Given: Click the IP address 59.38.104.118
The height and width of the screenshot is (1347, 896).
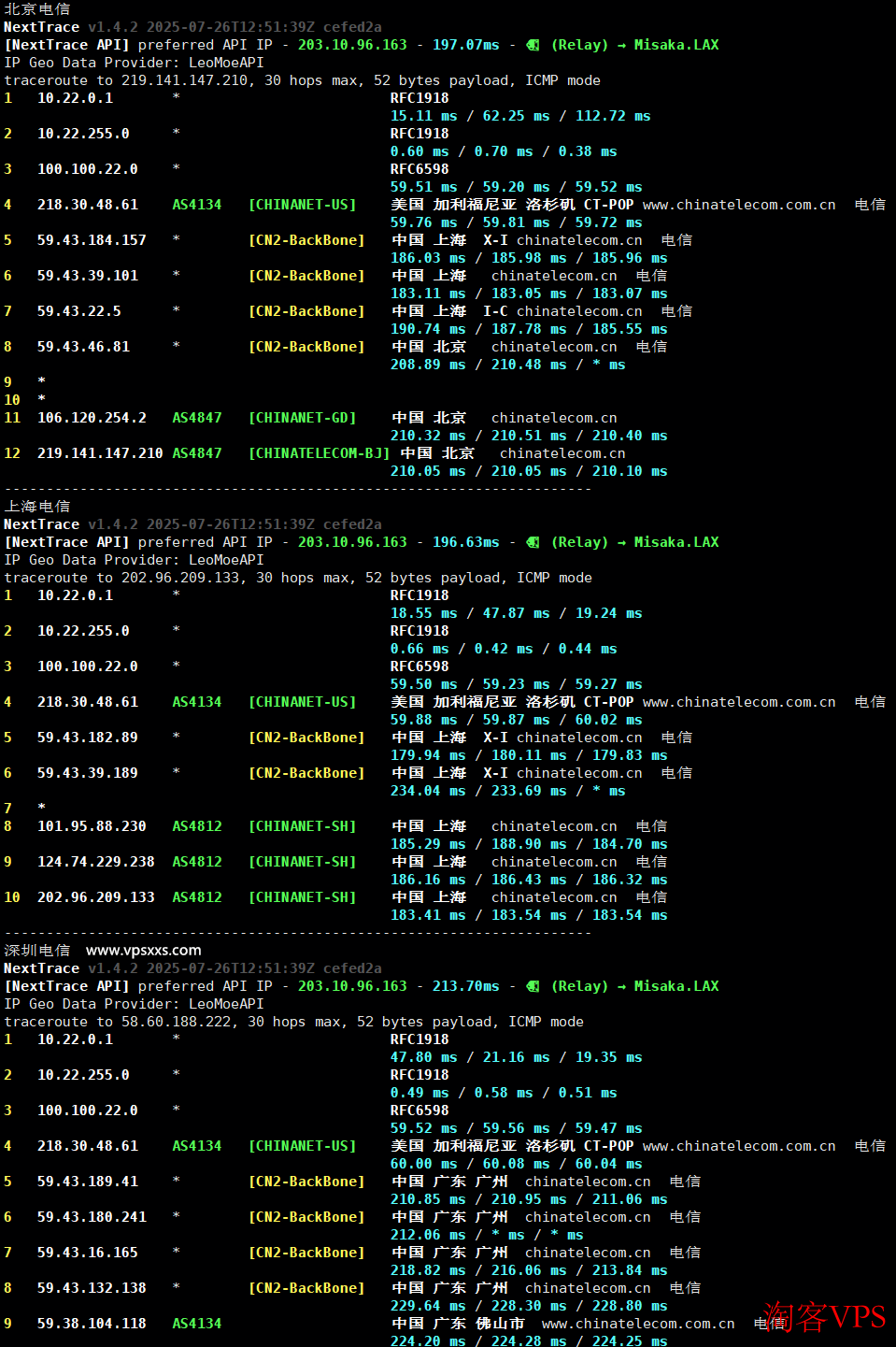Looking at the screenshot, I should (x=92, y=1324).
